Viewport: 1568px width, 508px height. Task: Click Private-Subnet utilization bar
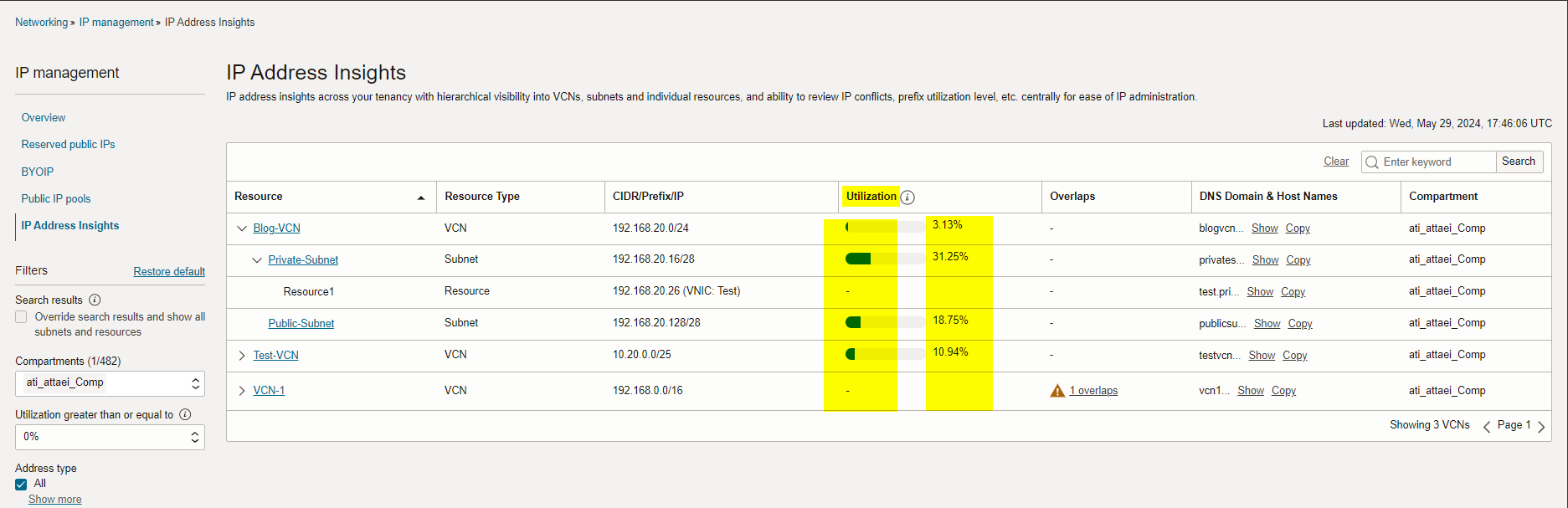point(885,259)
